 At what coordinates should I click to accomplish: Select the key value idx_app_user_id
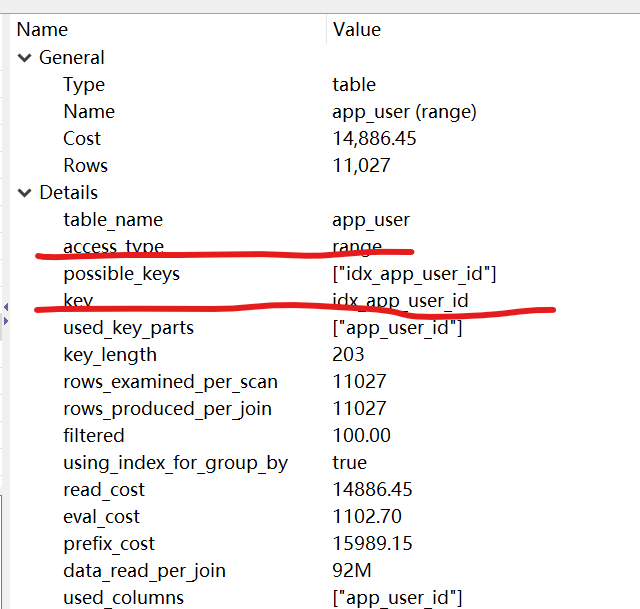(x=400, y=301)
